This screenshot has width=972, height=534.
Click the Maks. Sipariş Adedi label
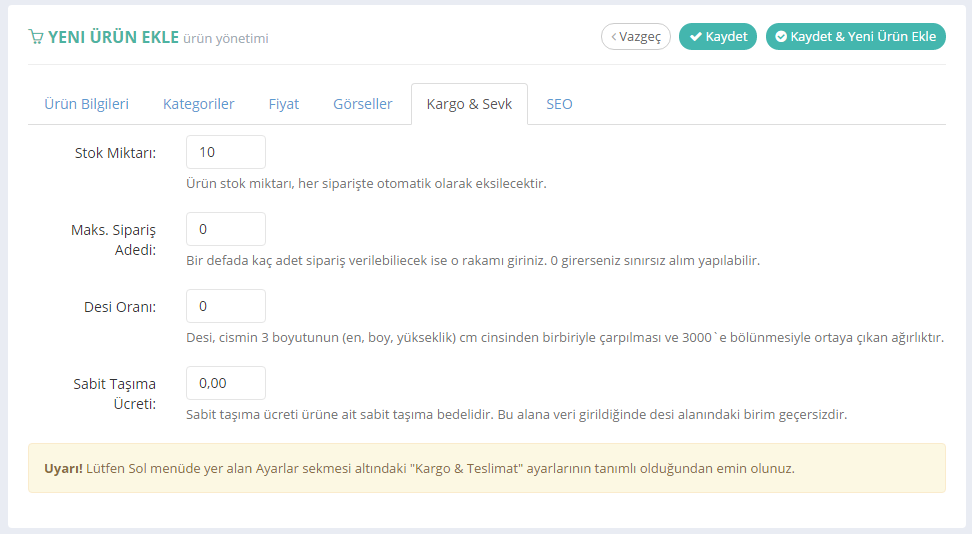111,239
